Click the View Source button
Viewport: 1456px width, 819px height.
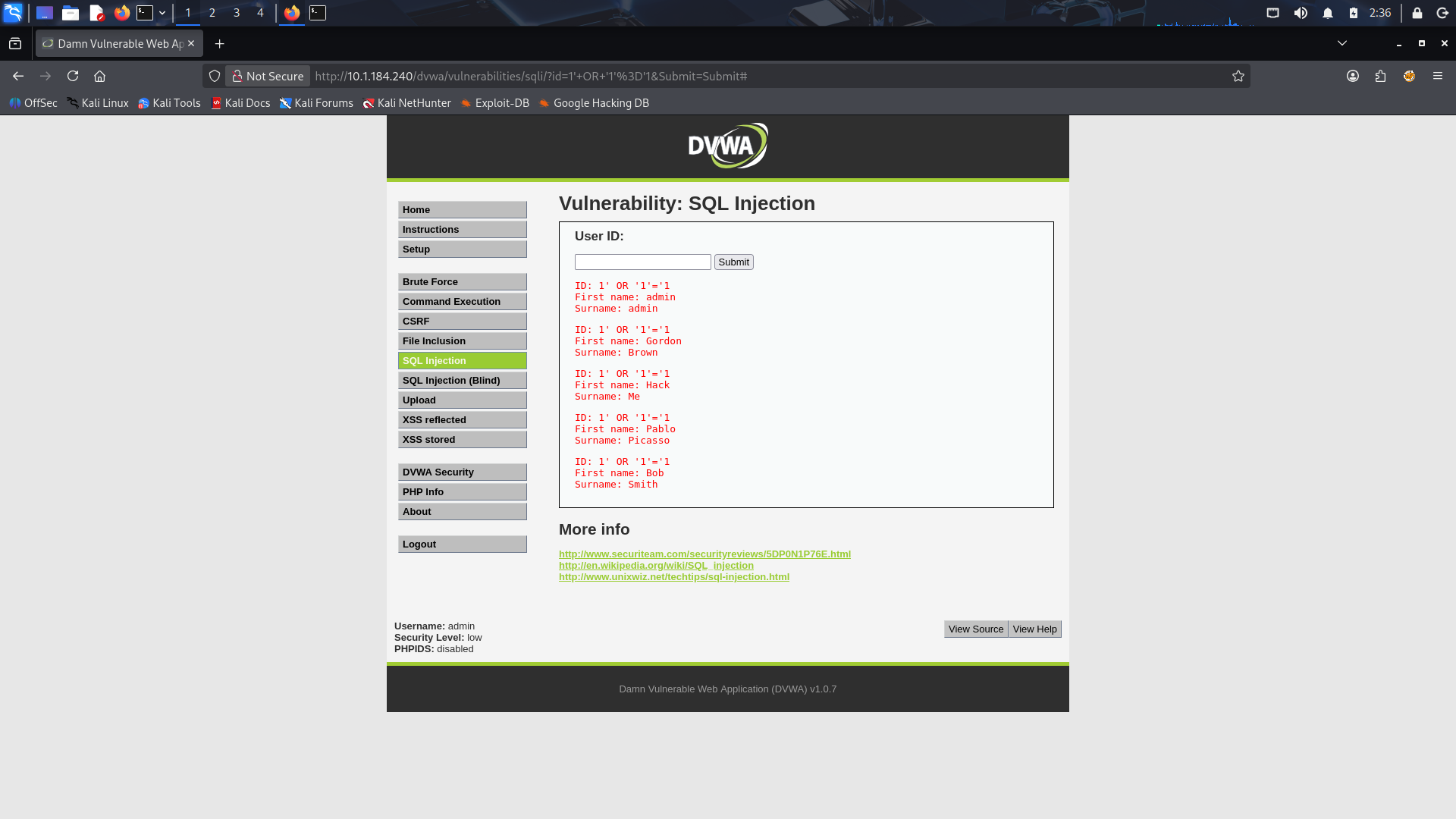click(x=976, y=629)
